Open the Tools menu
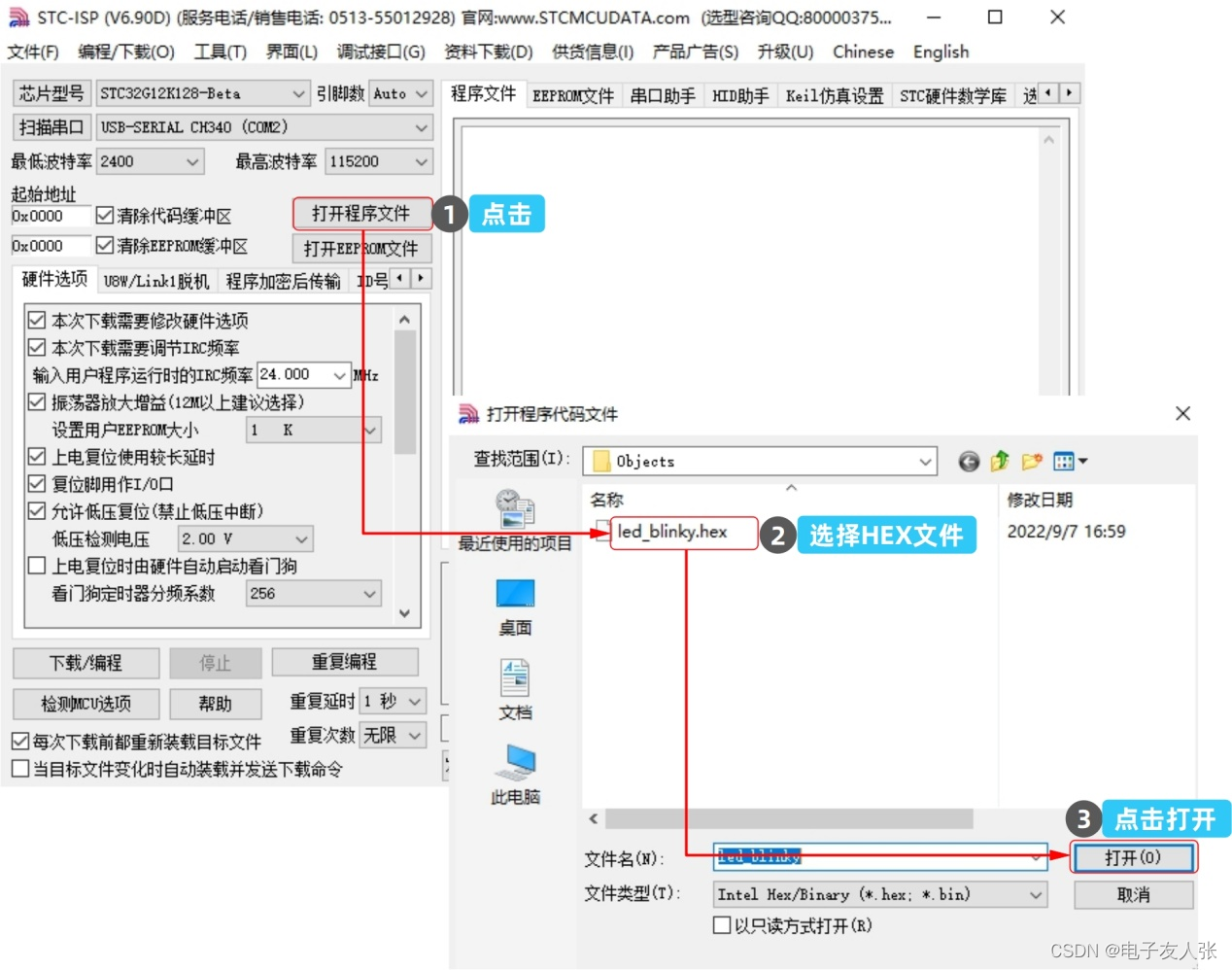1232x970 pixels. 221,52
